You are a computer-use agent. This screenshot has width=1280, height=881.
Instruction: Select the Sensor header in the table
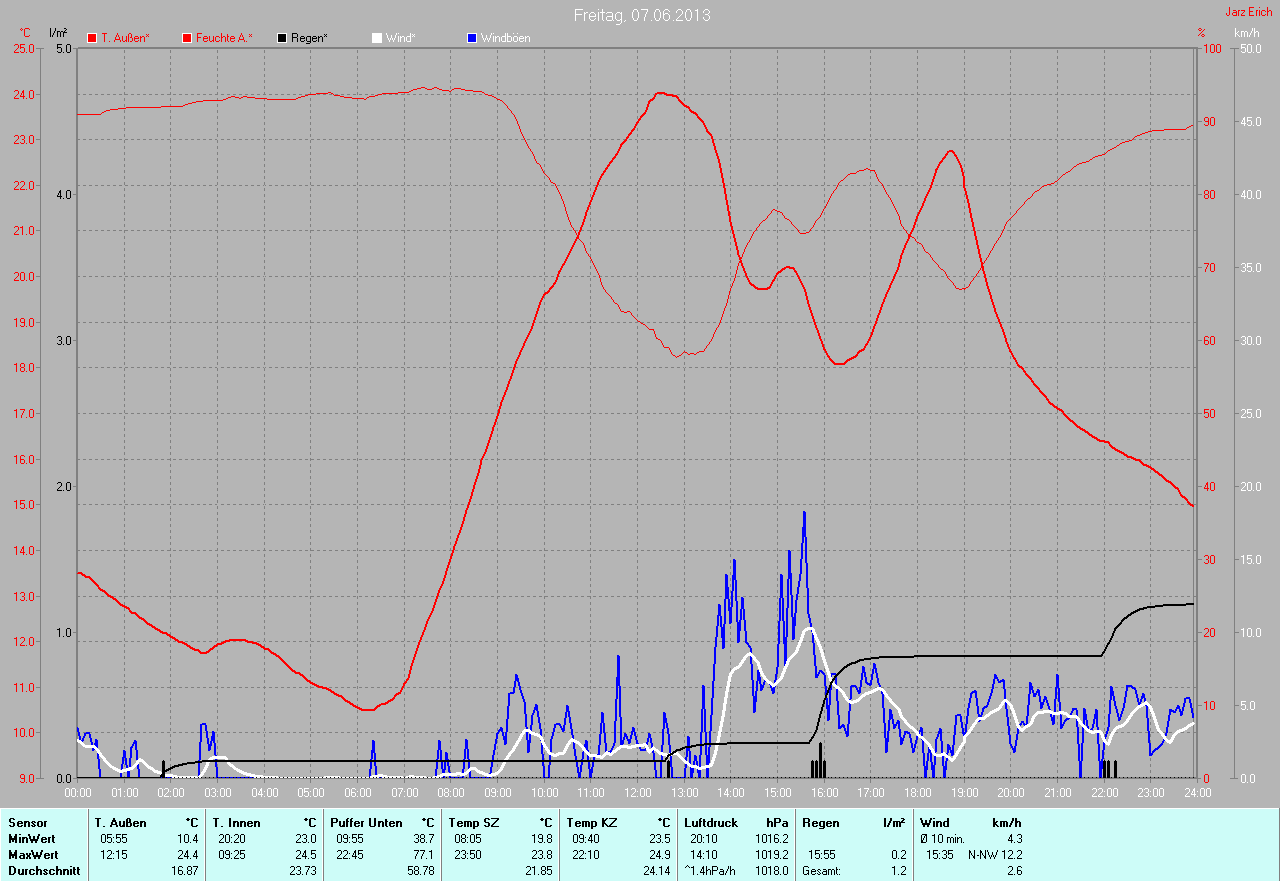(x=27, y=823)
